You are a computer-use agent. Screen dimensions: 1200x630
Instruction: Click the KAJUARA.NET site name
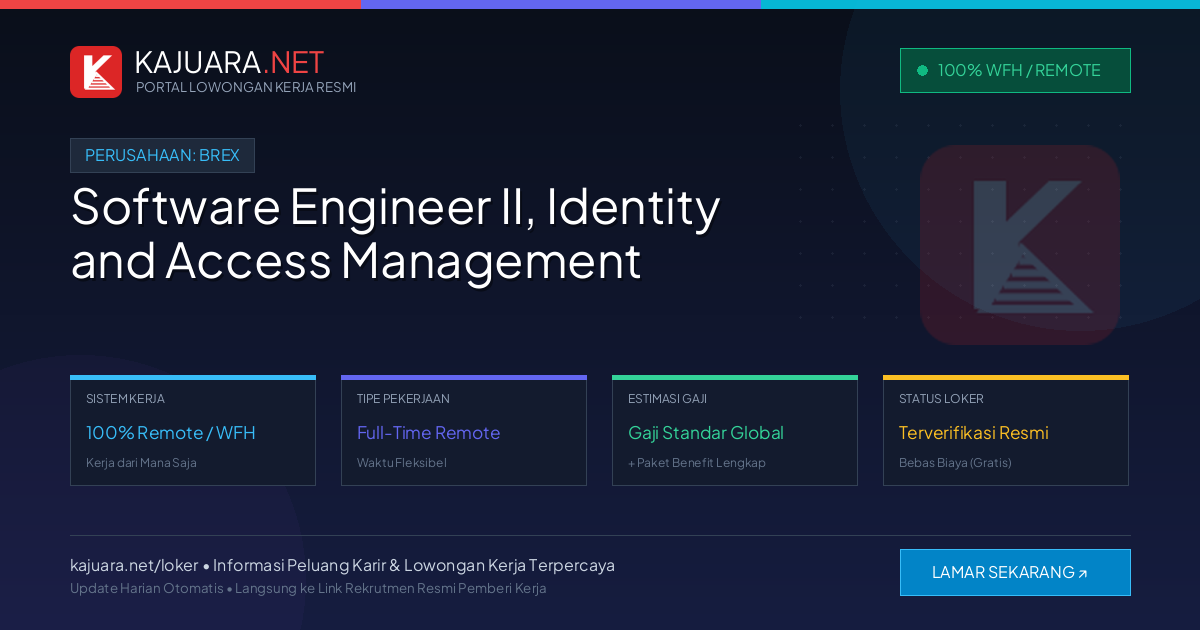click(x=229, y=62)
